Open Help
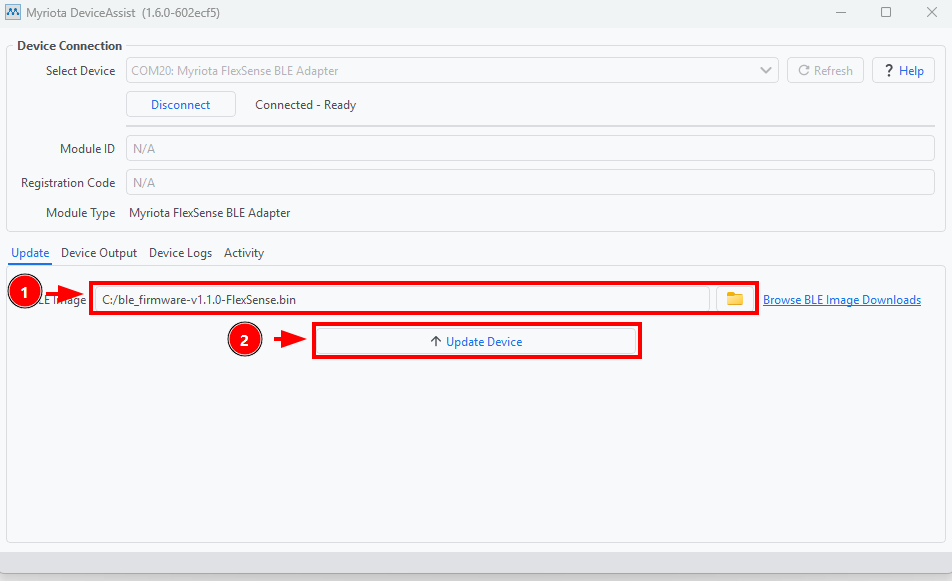The image size is (952, 581). (903, 70)
